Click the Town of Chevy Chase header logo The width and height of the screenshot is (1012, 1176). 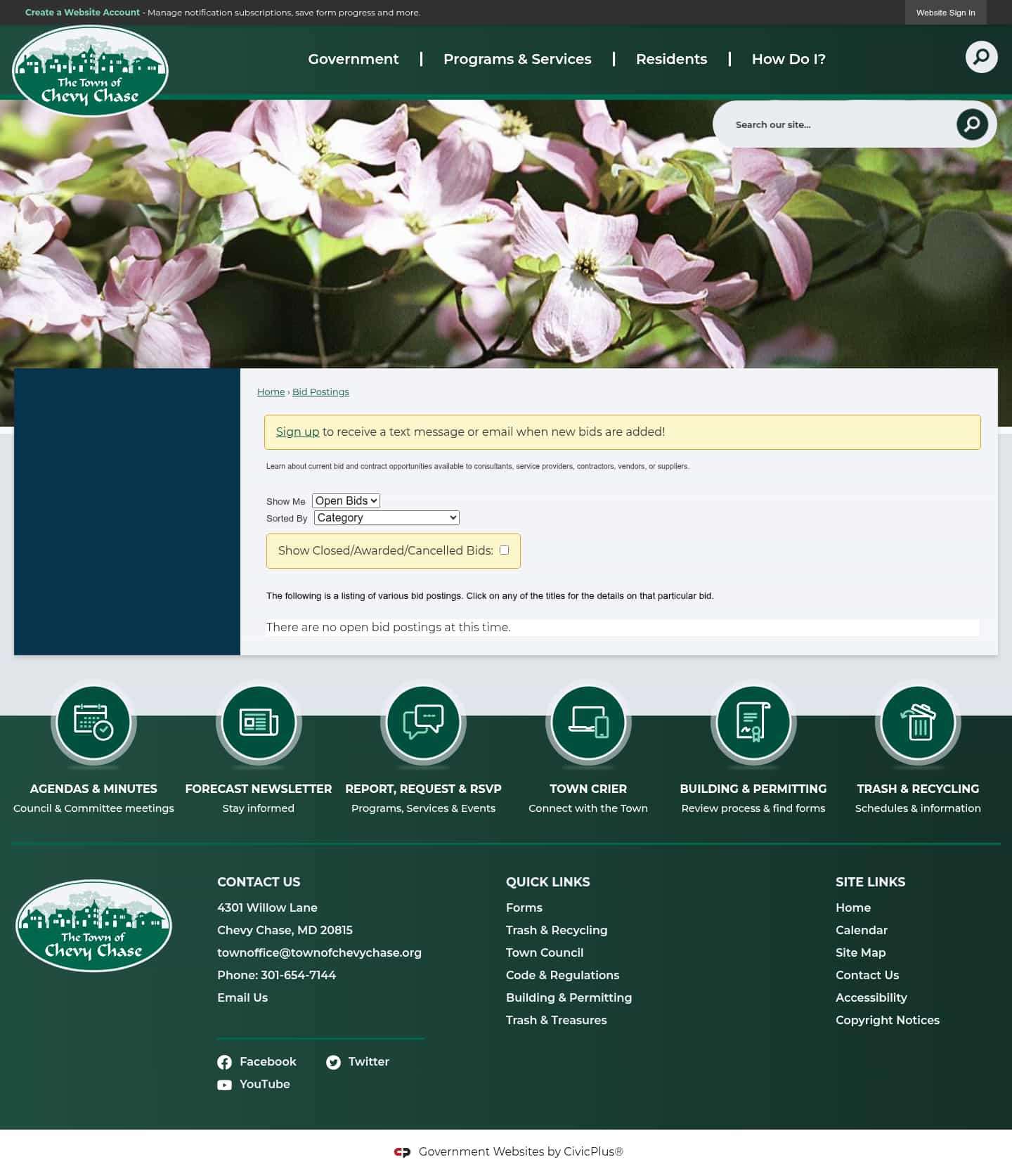tap(90, 70)
